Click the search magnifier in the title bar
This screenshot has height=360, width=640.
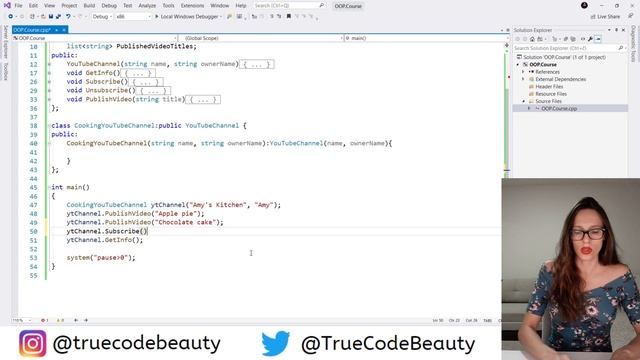tap(322, 6)
